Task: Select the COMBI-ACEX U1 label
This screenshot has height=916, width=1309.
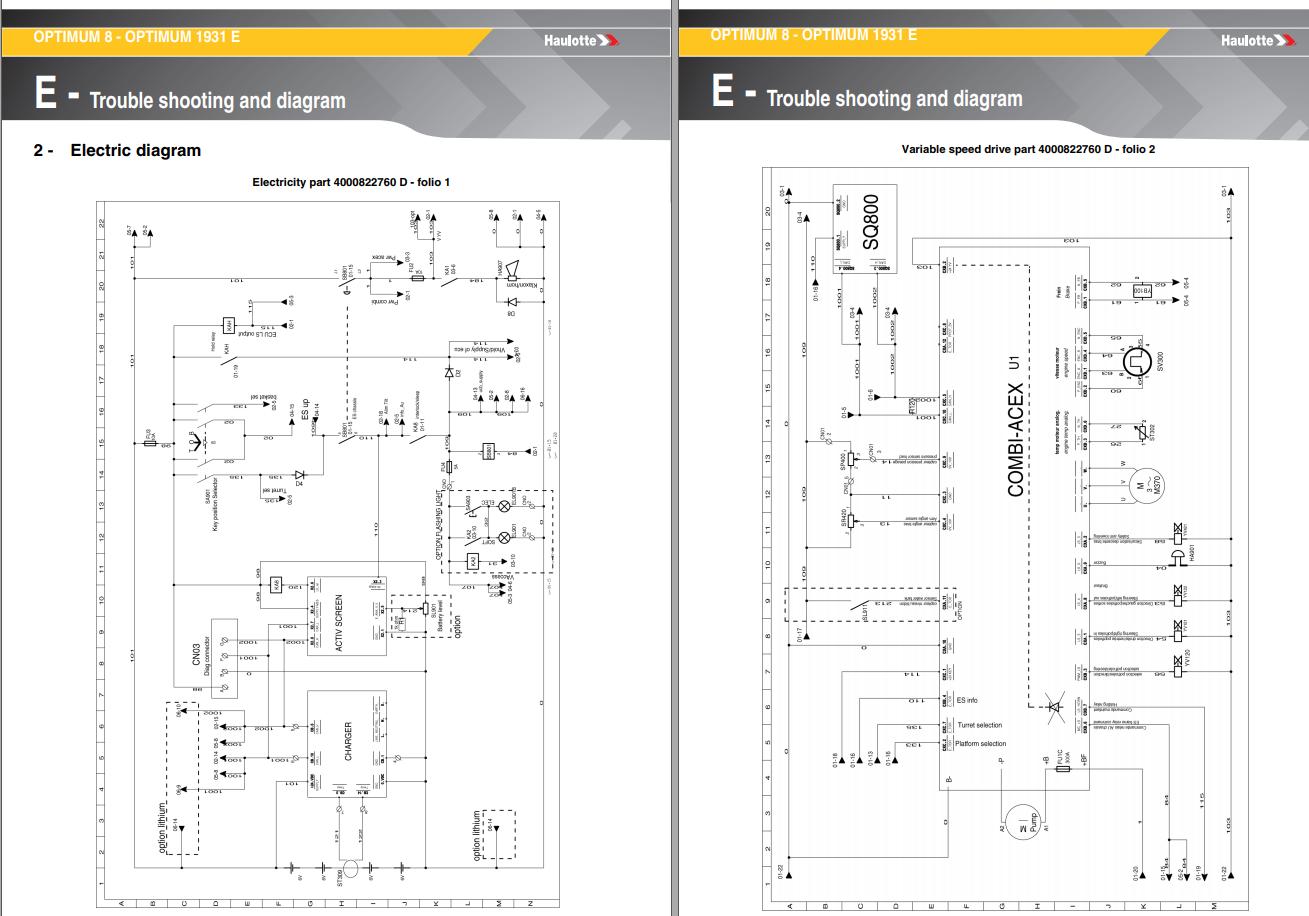Action: point(1013,425)
